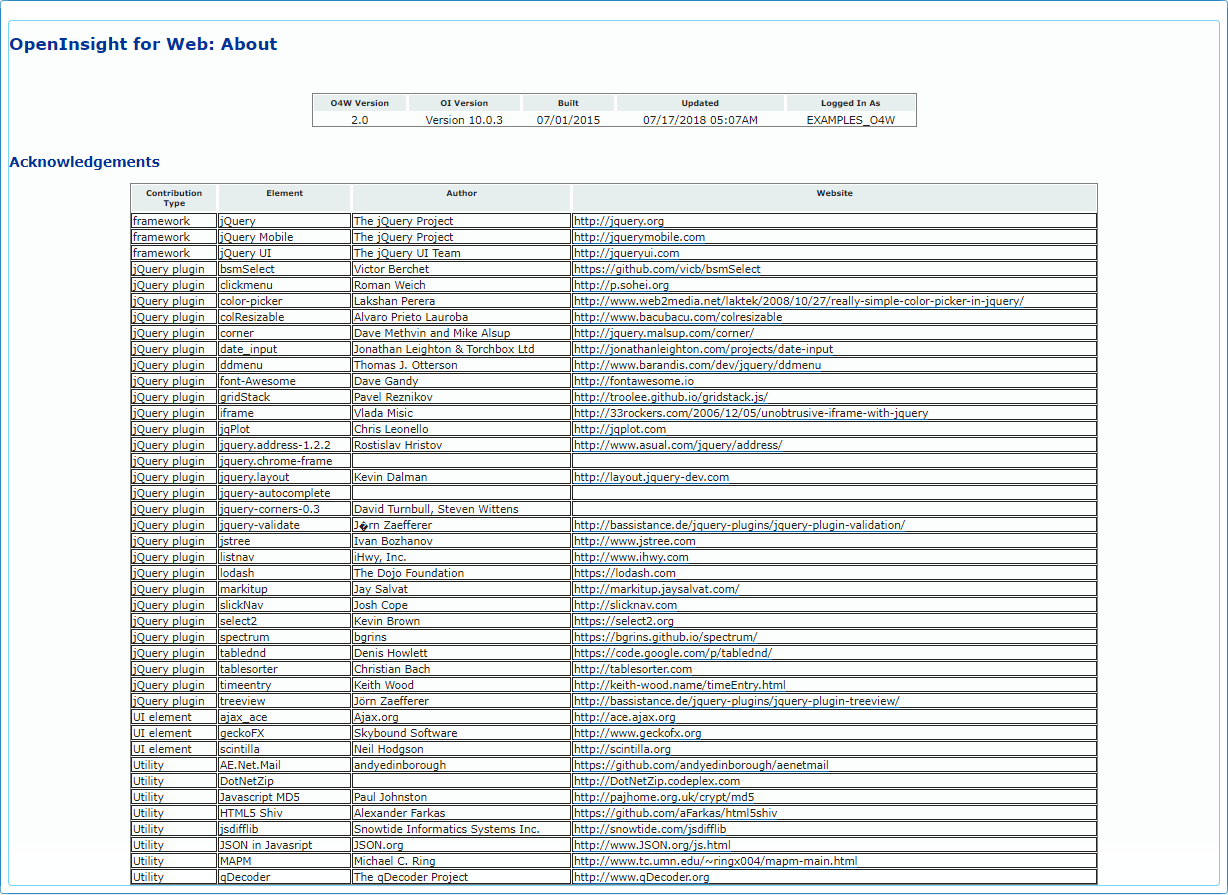
Task: Select the slickNav element cell
Action: 285,605
